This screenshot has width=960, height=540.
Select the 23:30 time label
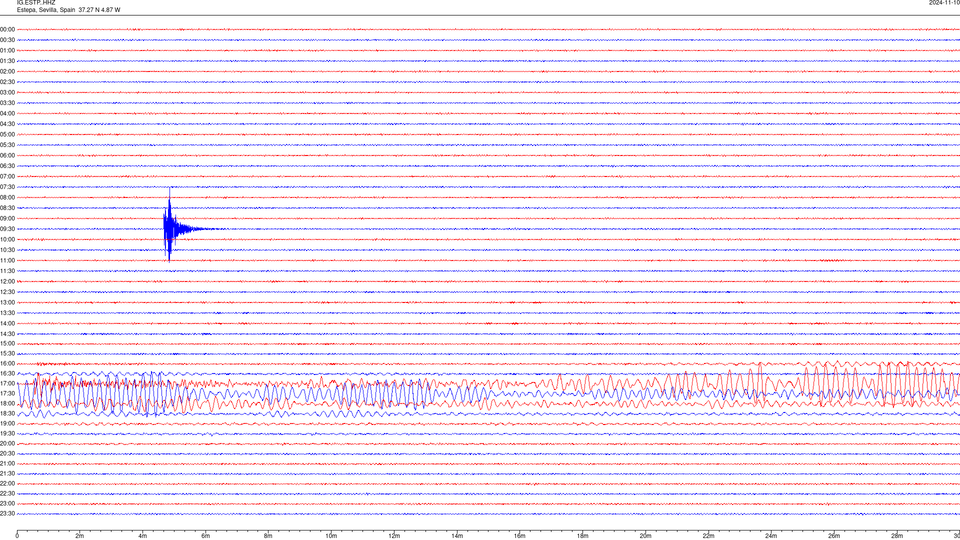point(7,514)
